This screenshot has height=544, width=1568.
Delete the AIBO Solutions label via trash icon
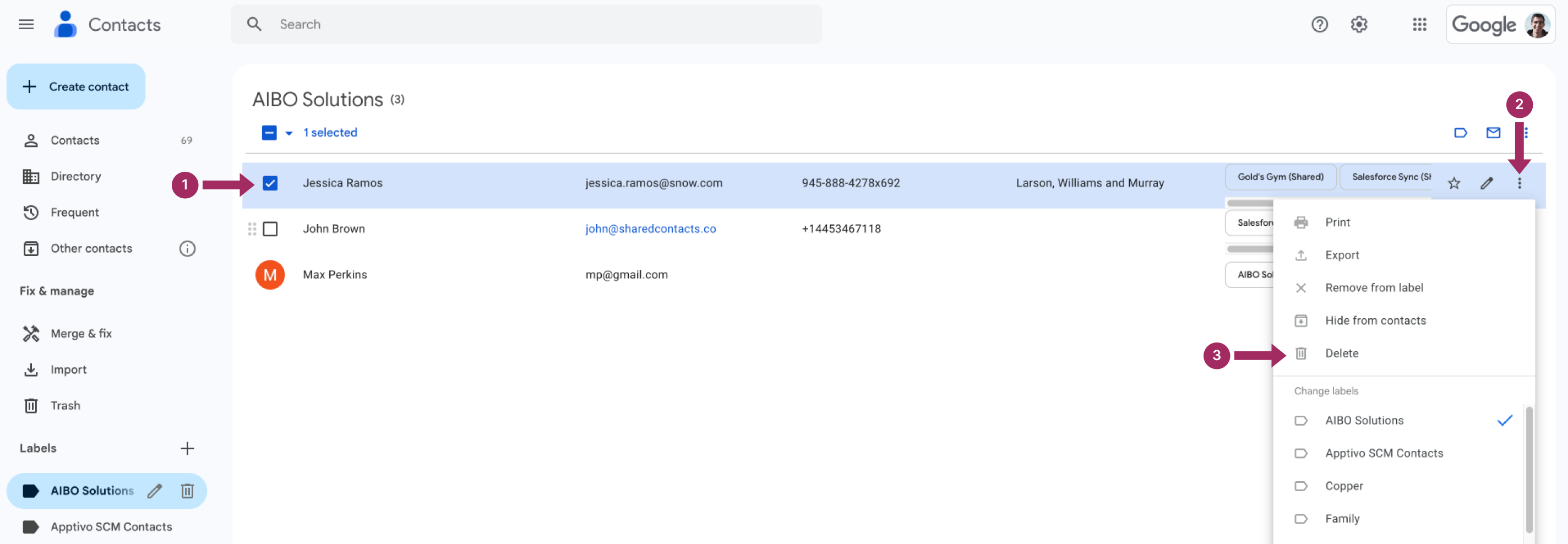(x=187, y=491)
